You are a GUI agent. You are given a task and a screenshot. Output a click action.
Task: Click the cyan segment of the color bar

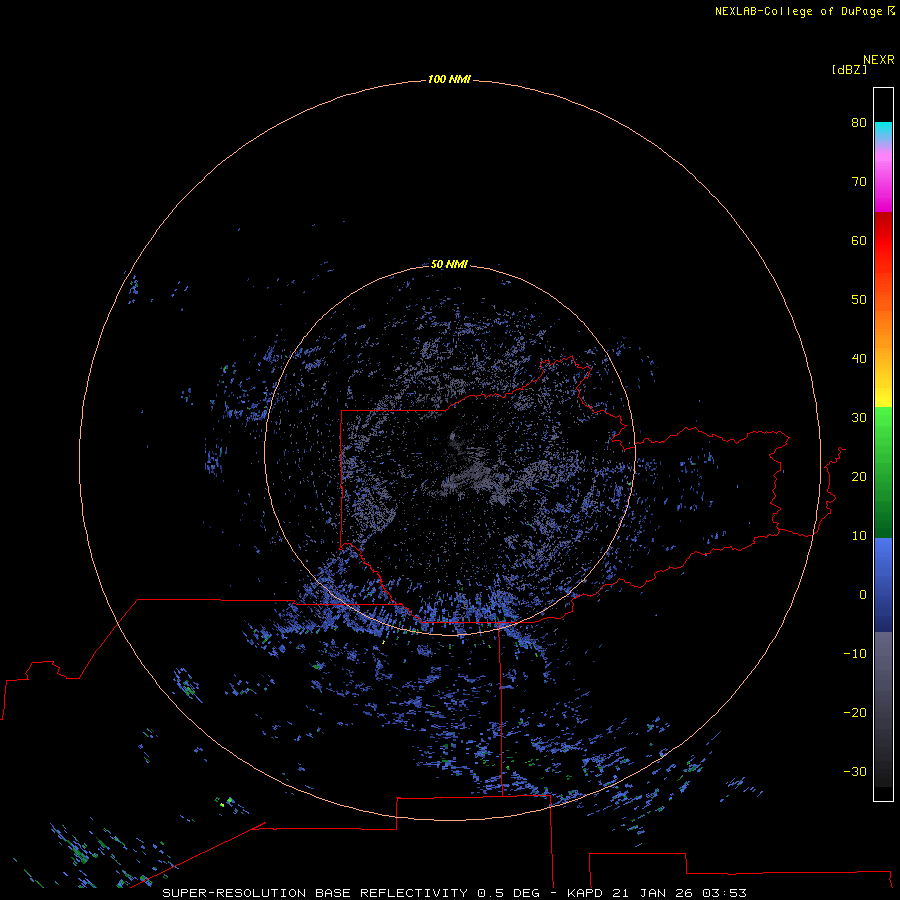(883, 130)
